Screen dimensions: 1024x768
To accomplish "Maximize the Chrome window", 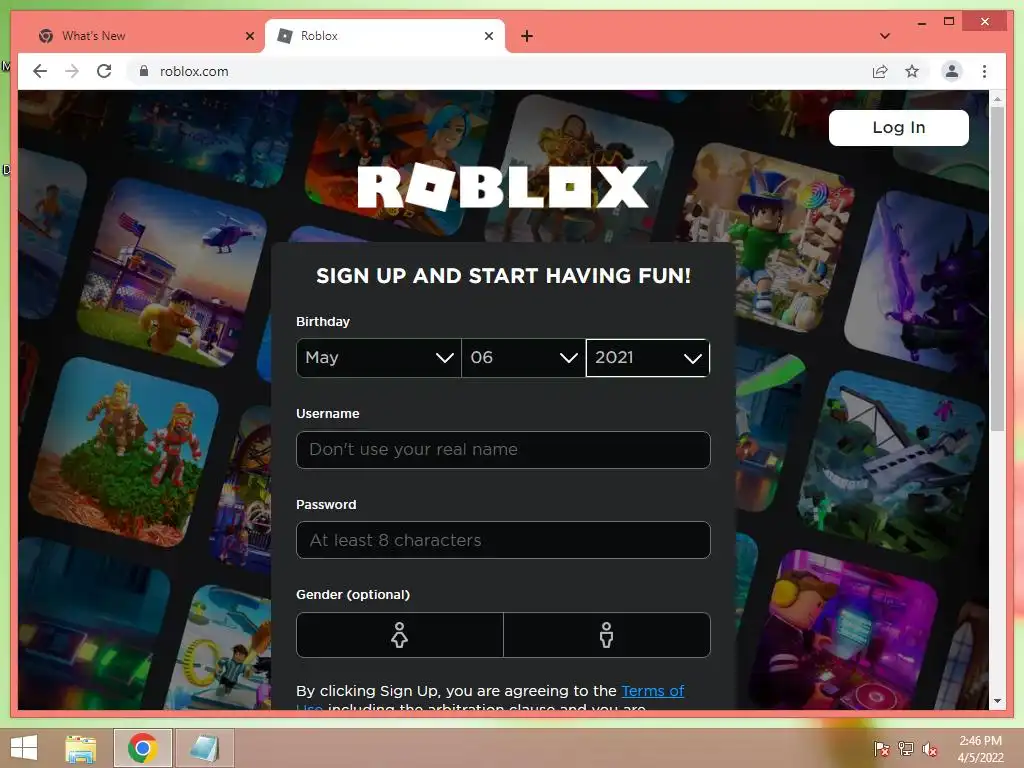I will tap(949, 22).
